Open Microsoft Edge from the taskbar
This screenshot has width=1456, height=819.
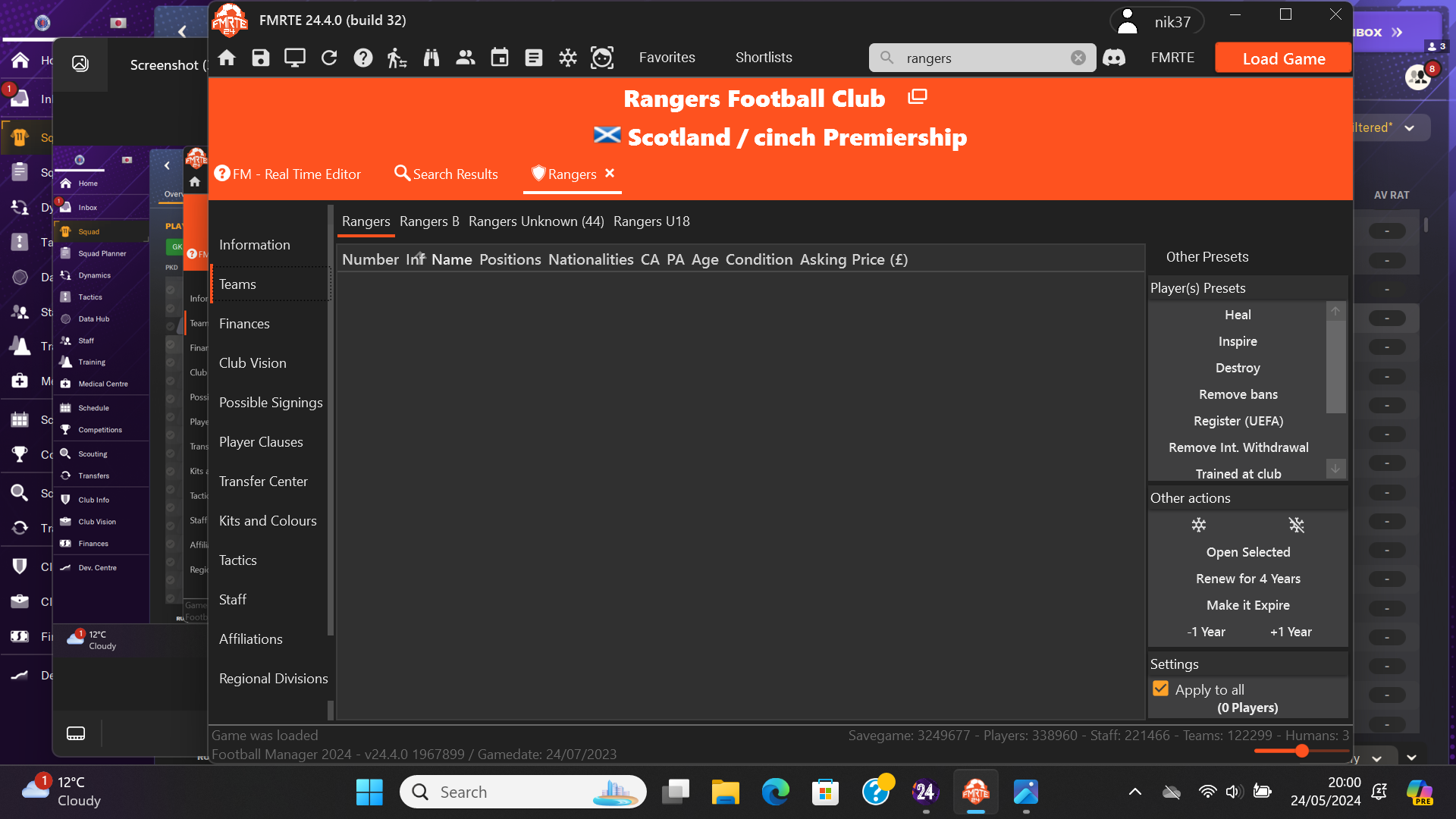point(775,792)
